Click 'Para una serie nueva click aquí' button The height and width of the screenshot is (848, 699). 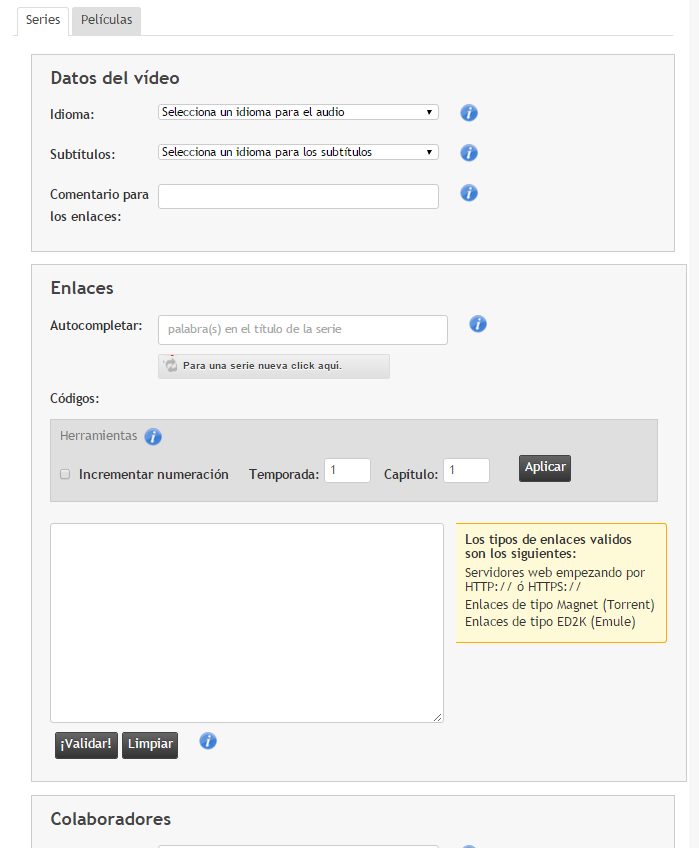click(x=274, y=366)
